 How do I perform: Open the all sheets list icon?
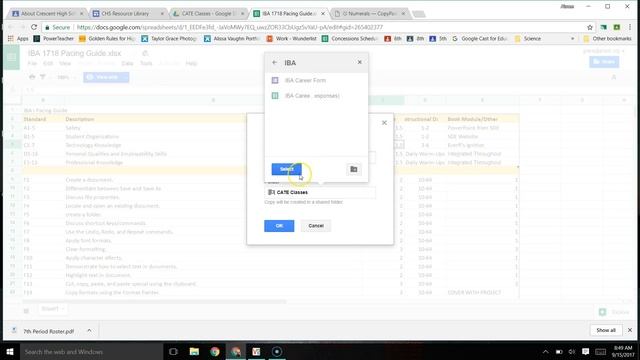pyautogui.click(x=26, y=311)
